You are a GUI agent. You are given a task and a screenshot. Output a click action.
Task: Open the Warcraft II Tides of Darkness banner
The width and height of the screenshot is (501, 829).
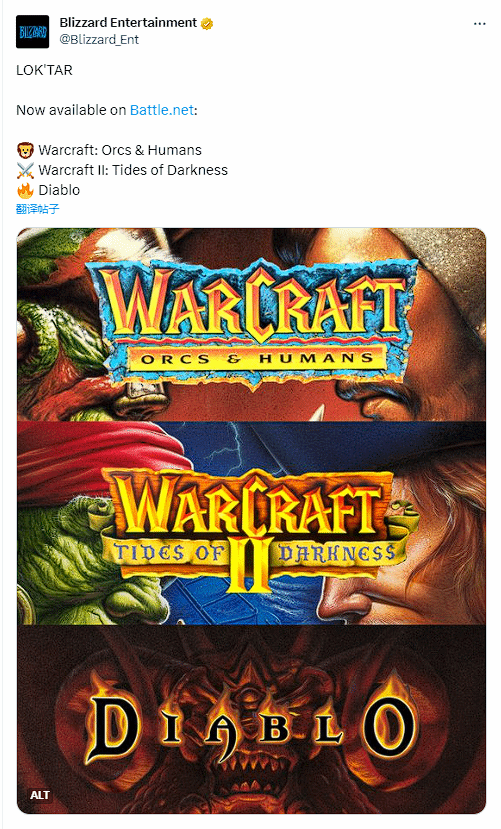[251, 523]
